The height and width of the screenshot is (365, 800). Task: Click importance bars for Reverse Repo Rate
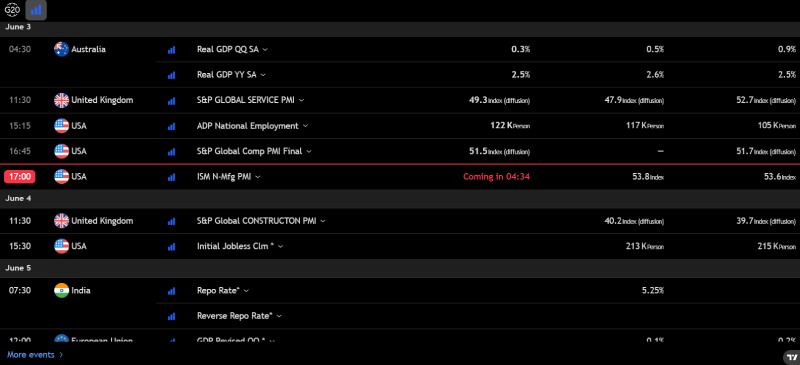tap(171, 317)
